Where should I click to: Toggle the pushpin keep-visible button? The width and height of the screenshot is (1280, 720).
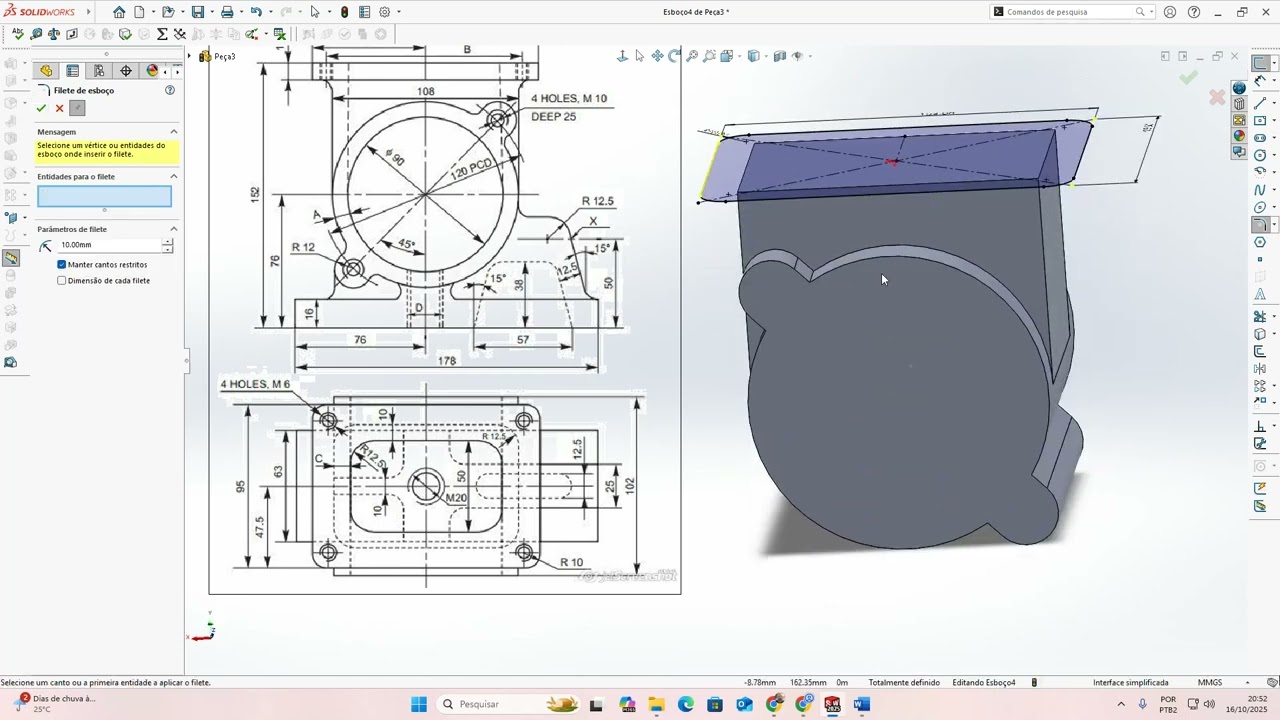coord(77,108)
